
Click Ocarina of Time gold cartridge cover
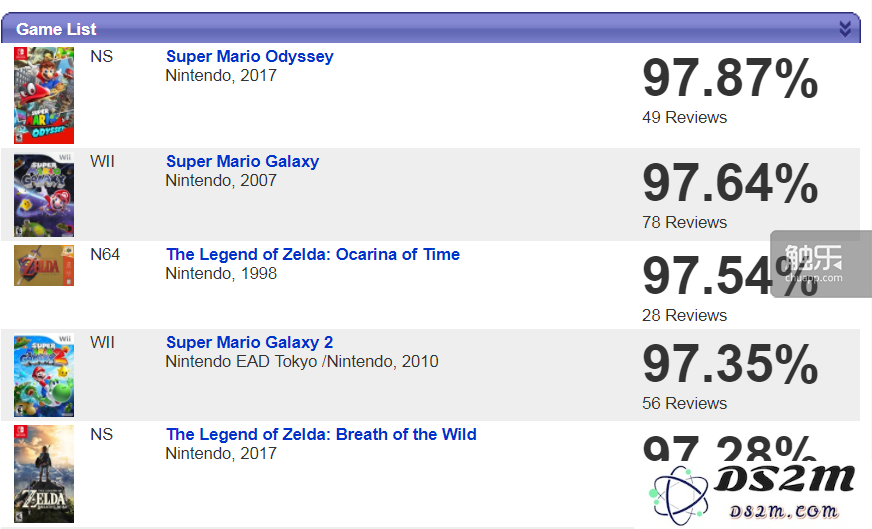click(x=44, y=265)
